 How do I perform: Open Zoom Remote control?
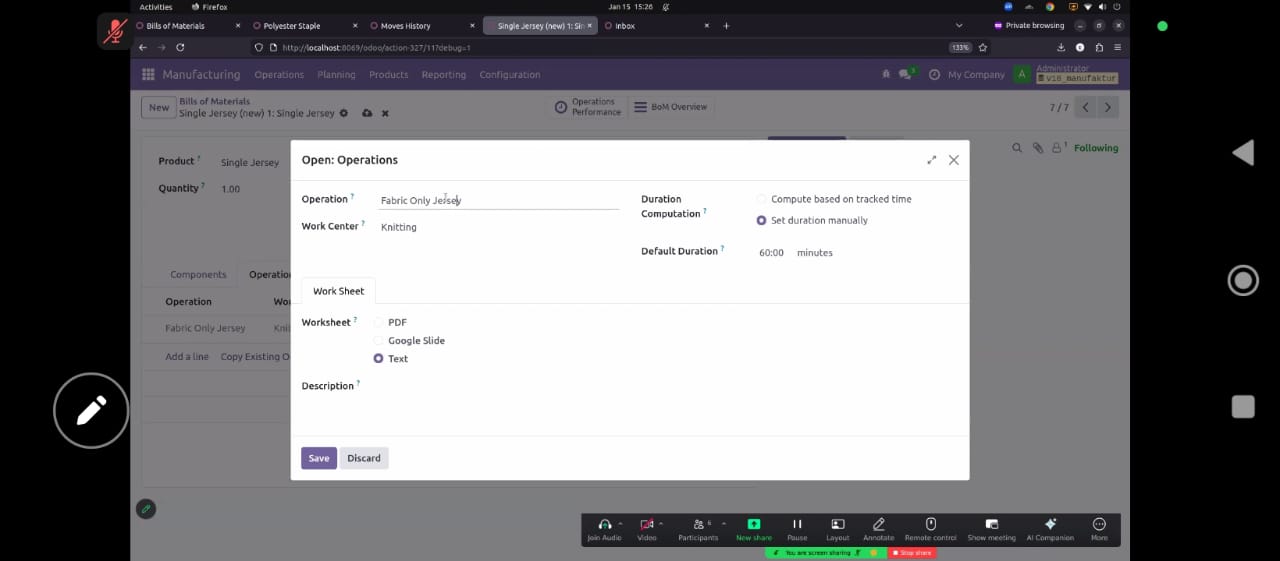930,525
